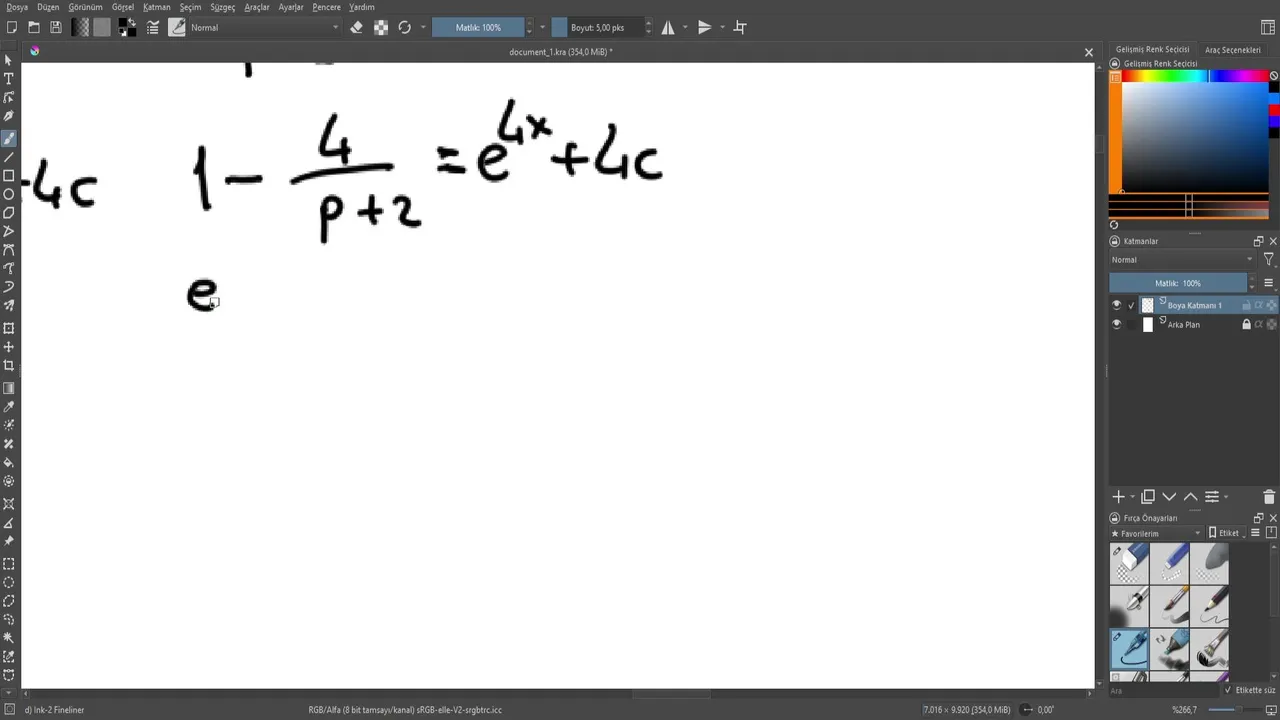Open the Süzgeç menu
The width and height of the screenshot is (1280, 720).
[x=222, y=7]
